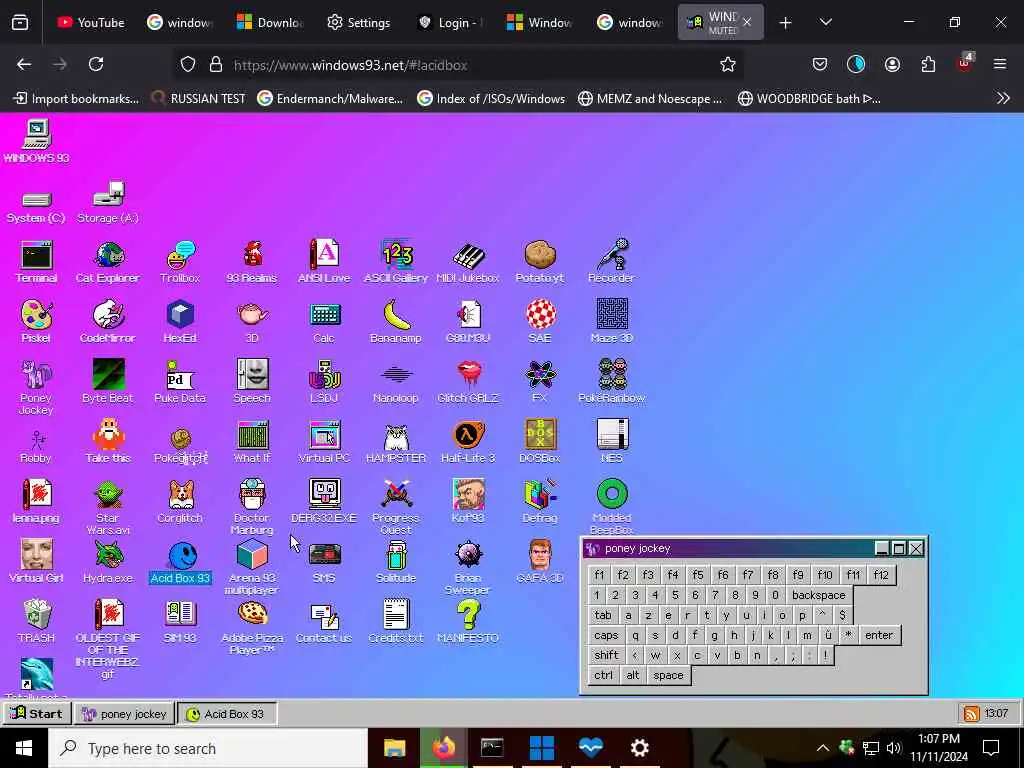Click the f12 key in poney jockey
This screenshot has width=1024, height=768.
pyautogui.click(x=881, y=575)
